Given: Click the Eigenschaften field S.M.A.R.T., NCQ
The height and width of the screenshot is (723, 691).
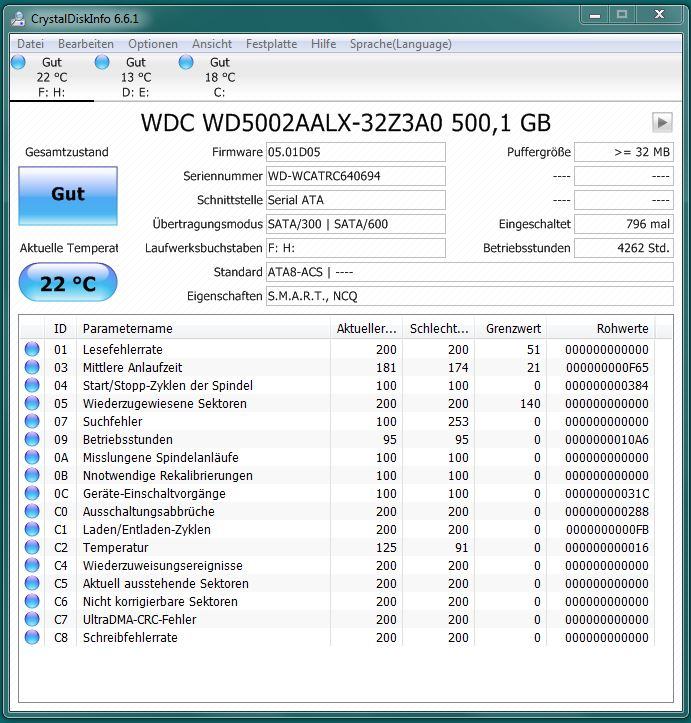Looking at the screenshot, I should tap(469, 296).
